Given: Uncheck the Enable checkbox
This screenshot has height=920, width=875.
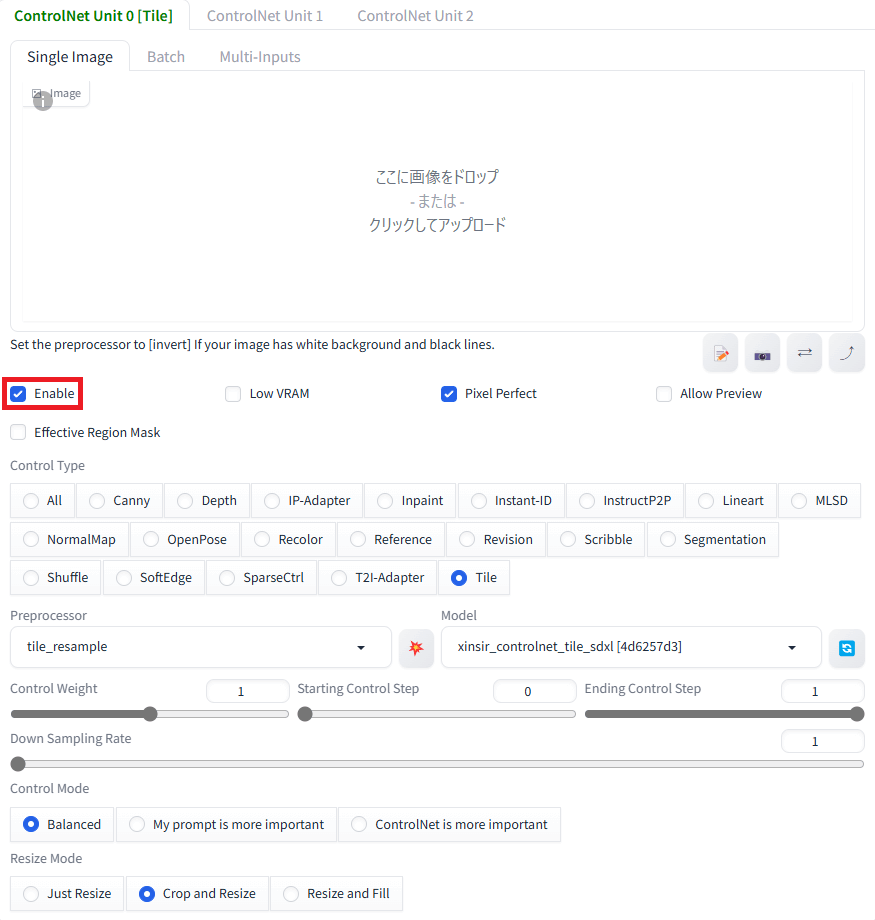Looking at the screenshot, I should (x=18, y=394).
